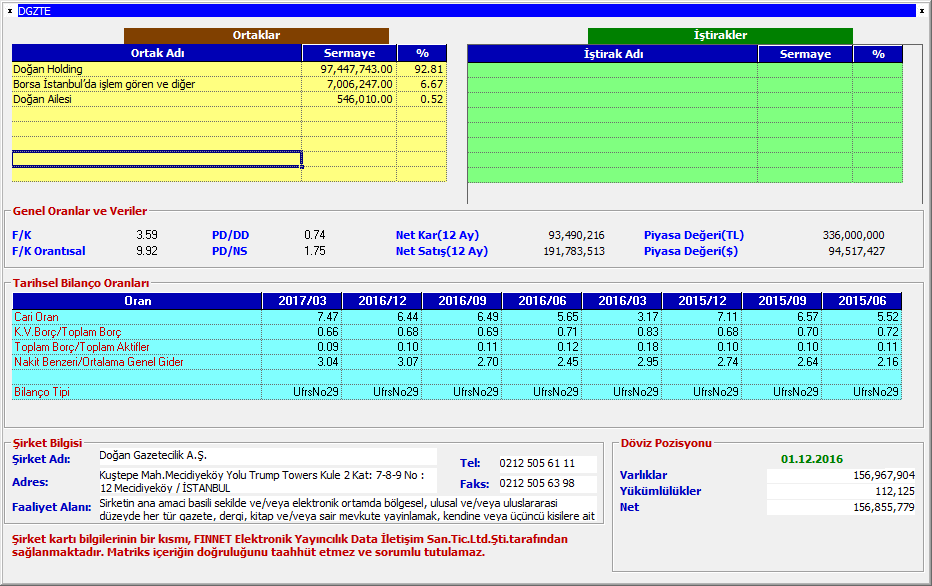Viewport: 932px width, 586px height.
Task: Select the Bilanço Tipi row label
Action: (42, 392)
